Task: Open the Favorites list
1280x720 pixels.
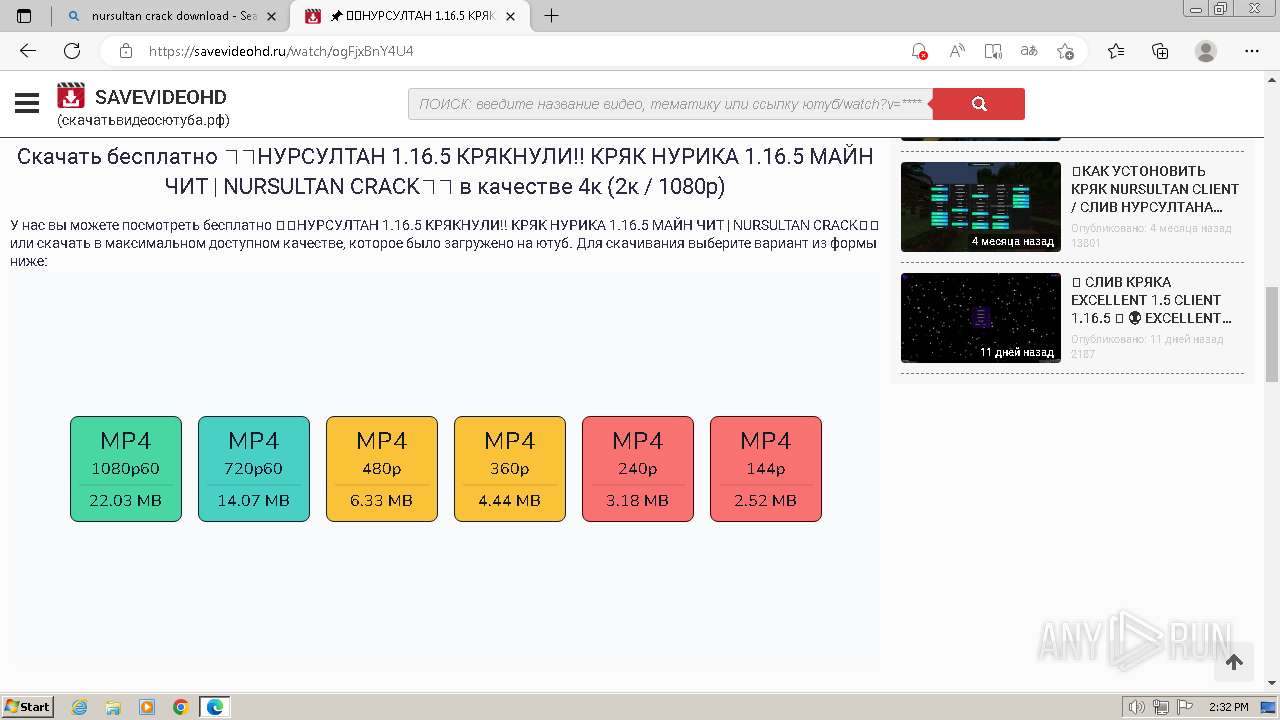Action: coord(1116,51)
